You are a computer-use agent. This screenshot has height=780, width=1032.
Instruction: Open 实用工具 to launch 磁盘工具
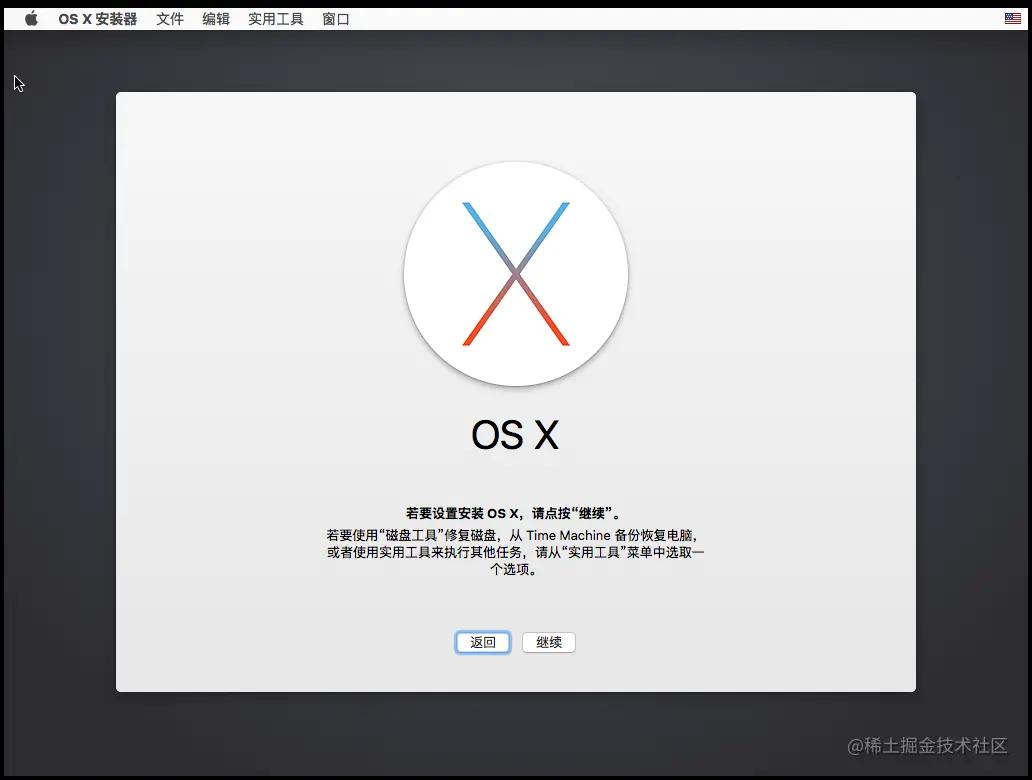click(x=274, y=17)
